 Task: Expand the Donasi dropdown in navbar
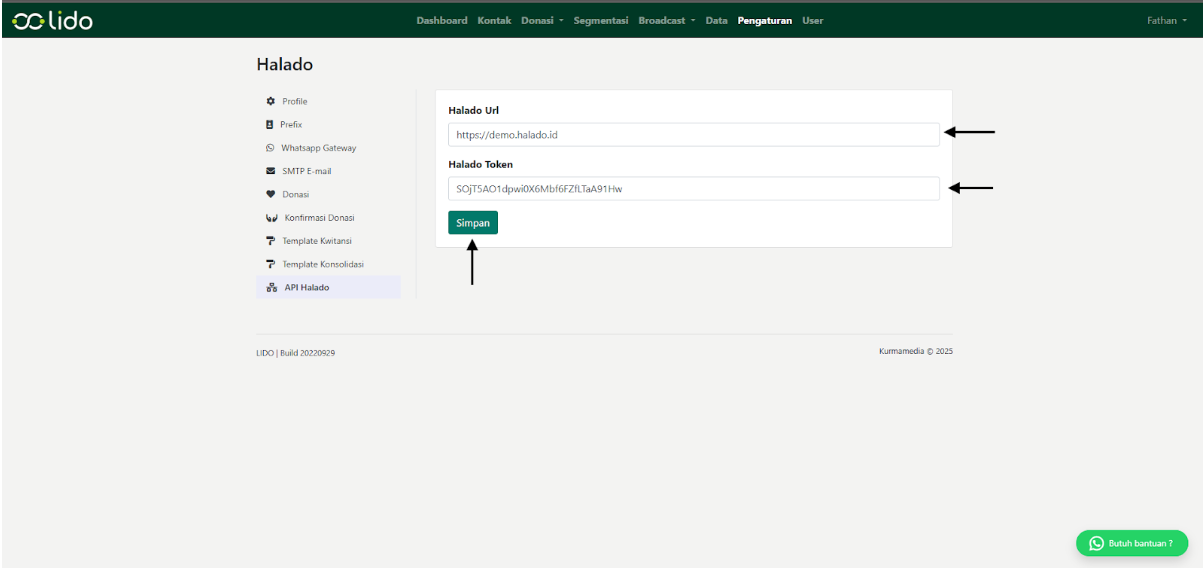[543, 21]
